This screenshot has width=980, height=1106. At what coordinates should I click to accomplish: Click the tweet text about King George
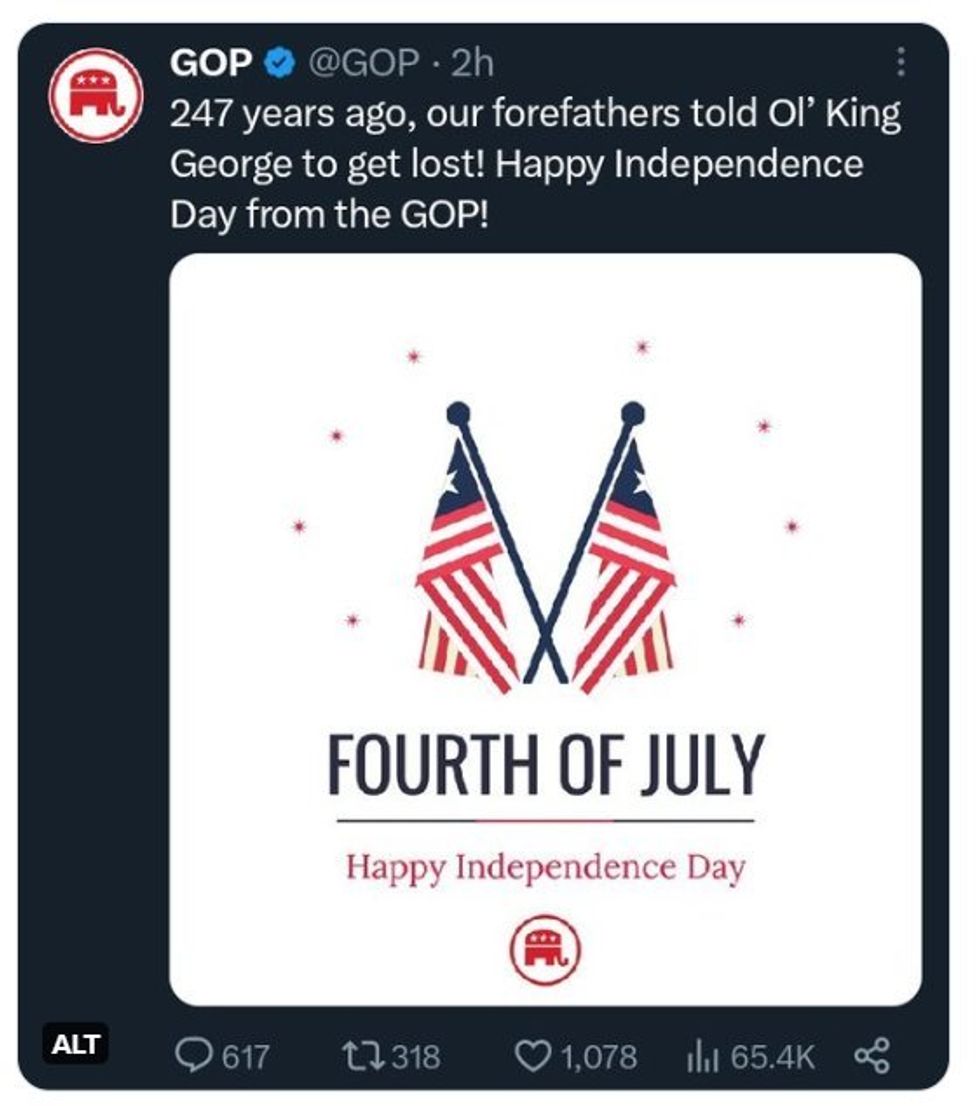coord(536,164)
